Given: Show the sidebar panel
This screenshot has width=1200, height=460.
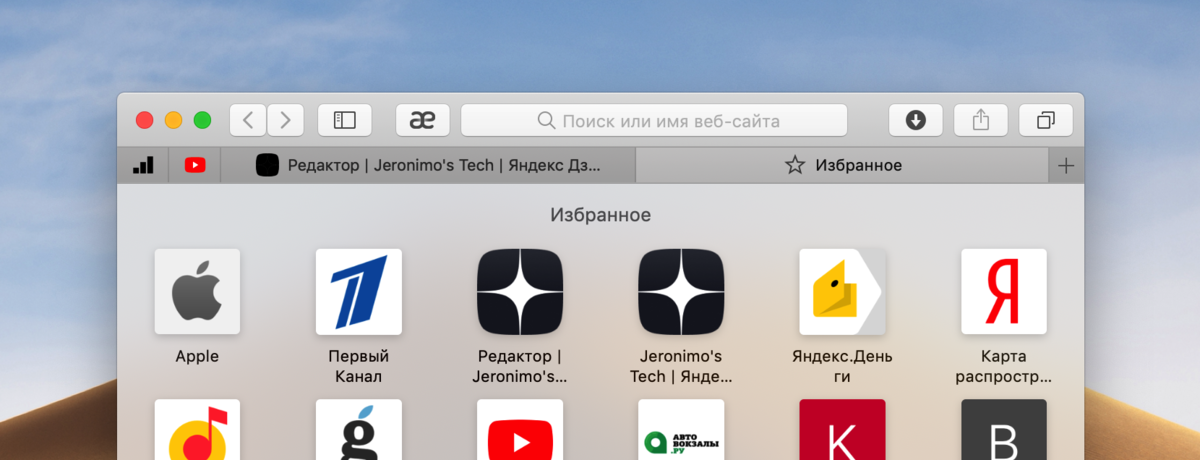Looking at the screenshot, I should (x=344, y=120).
